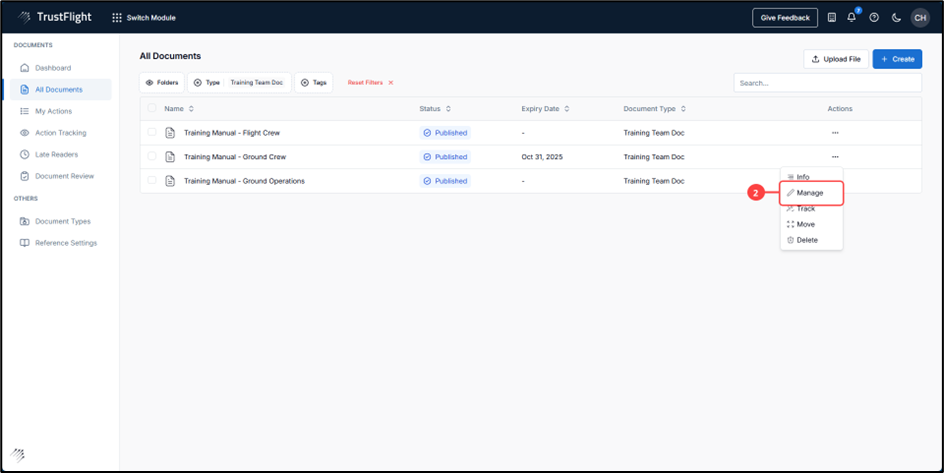Focus the Search input field
The height and width of the screenshot is (473, 944).
coord(827,83)
